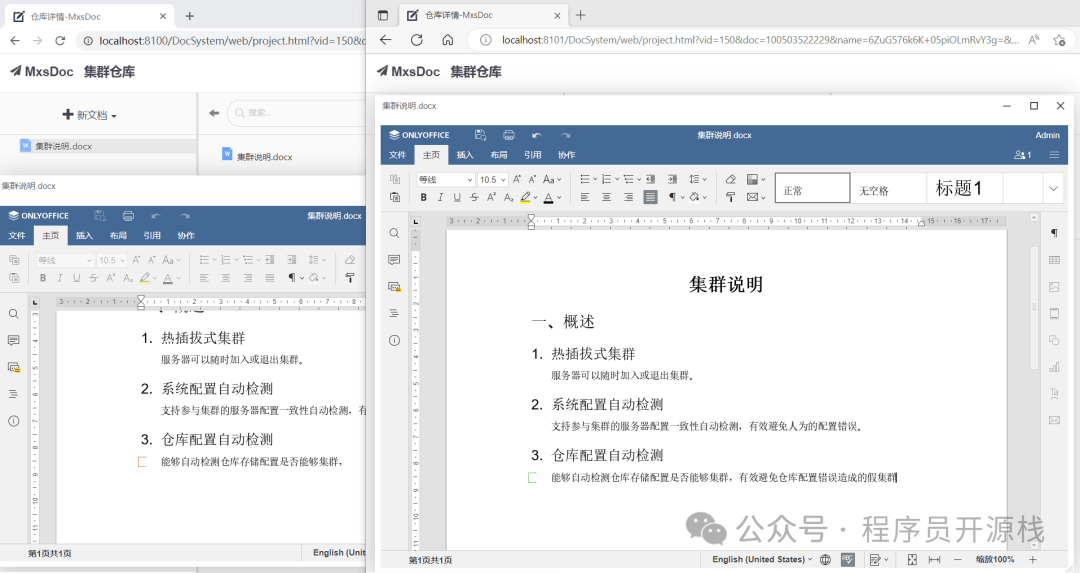The image size is (1080, 573).
Task: Switch to the 插入 tab in right editor
Action: tap(465, 155)
